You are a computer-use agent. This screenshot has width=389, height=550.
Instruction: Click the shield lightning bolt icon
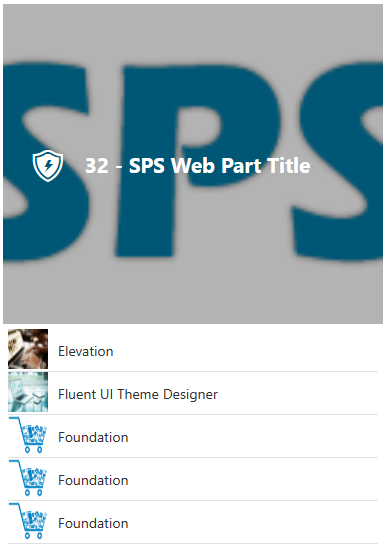click(48, 165)
